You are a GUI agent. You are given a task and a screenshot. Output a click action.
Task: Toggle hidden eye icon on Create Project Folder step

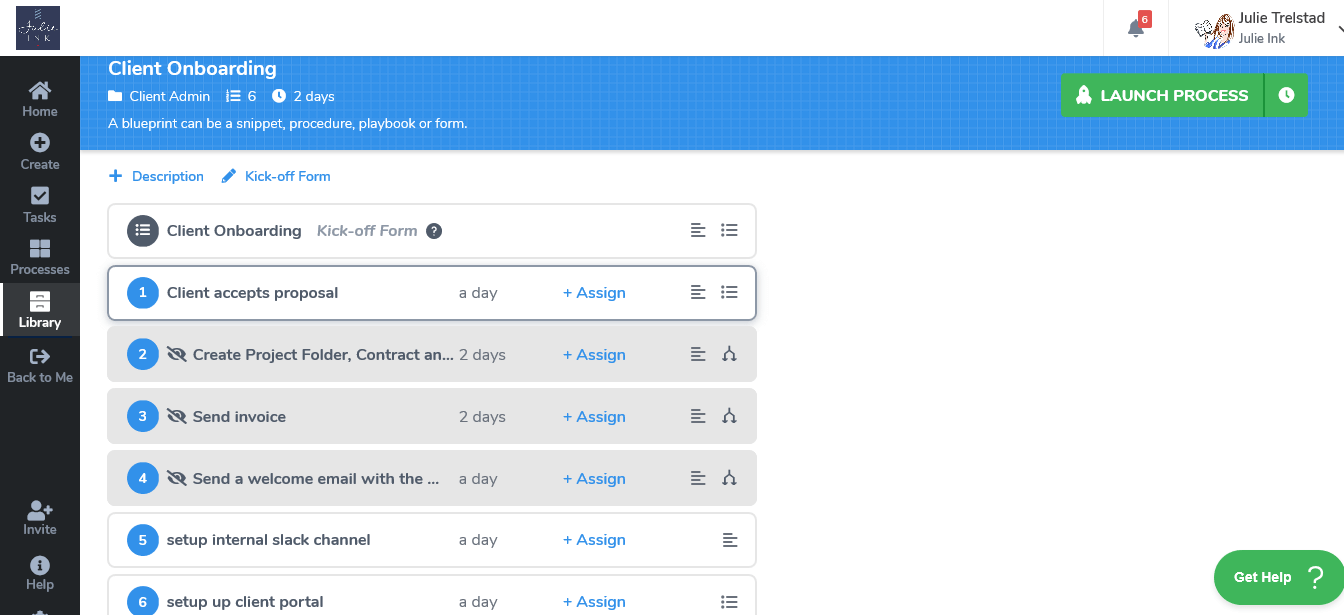[x=177, y=355]
